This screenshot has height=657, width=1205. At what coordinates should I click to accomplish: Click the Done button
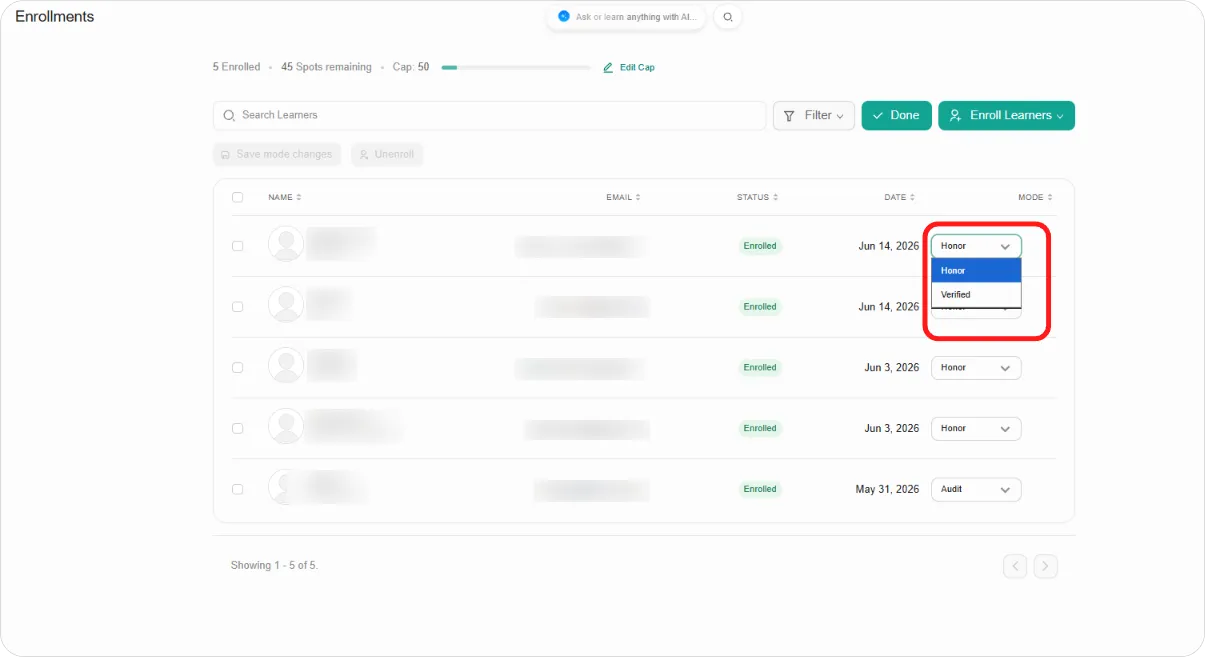[896, 116]
